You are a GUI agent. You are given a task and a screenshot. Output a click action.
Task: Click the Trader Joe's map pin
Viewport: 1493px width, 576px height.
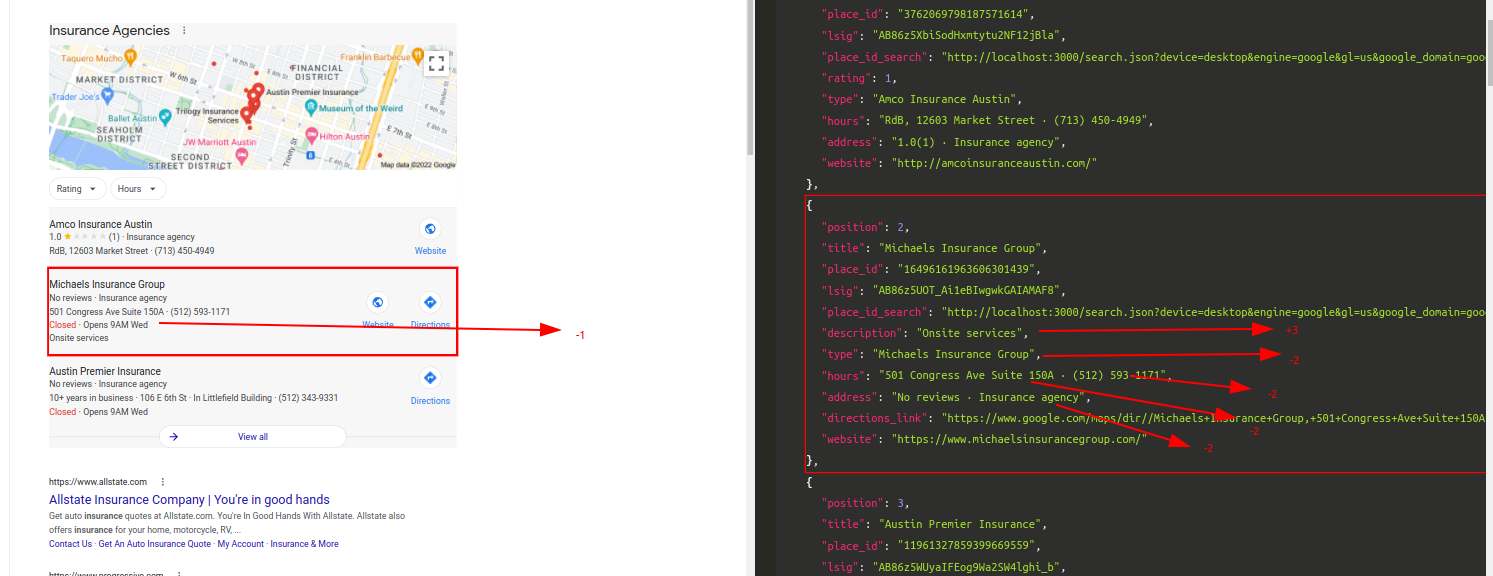[x=107, y=95]
